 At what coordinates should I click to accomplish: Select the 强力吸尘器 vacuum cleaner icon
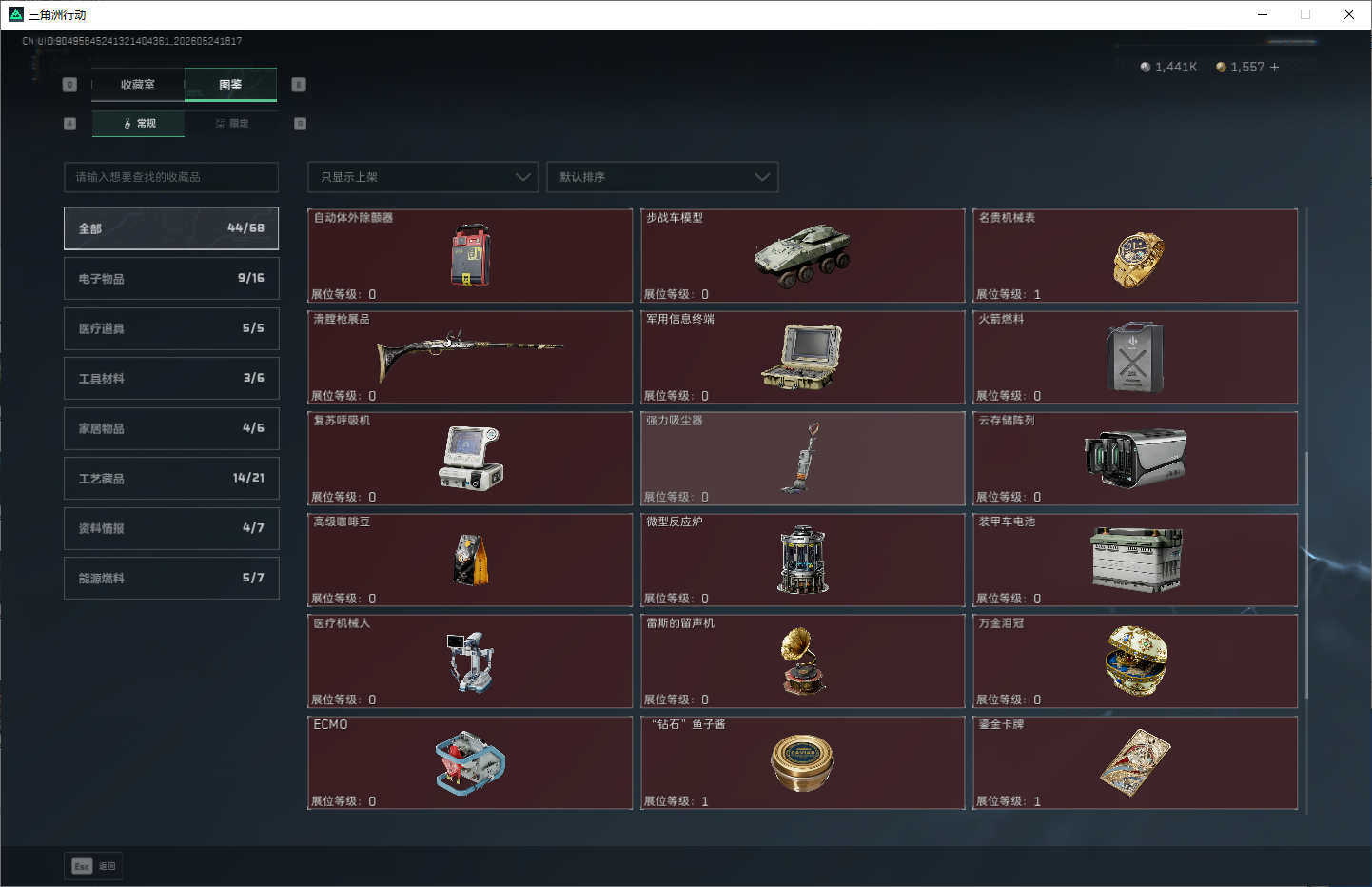point(801,458)
